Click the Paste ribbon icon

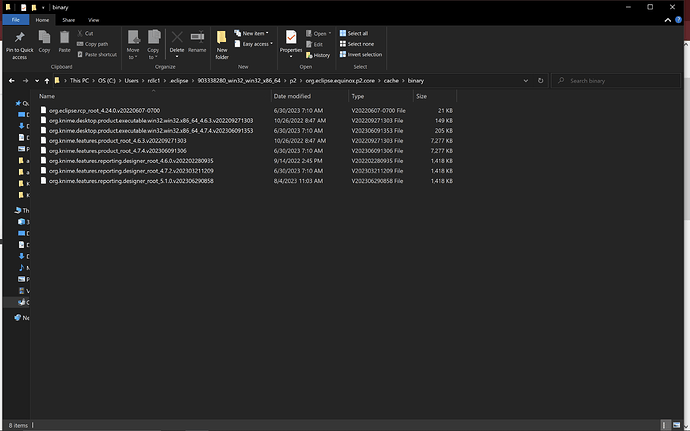click(64, 42)
